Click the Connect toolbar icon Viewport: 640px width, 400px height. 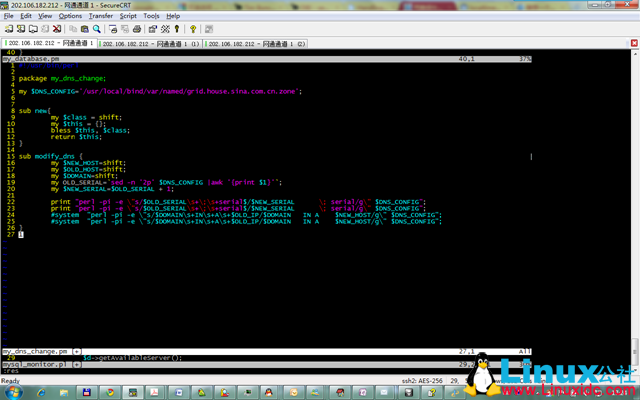click(8, 29)
